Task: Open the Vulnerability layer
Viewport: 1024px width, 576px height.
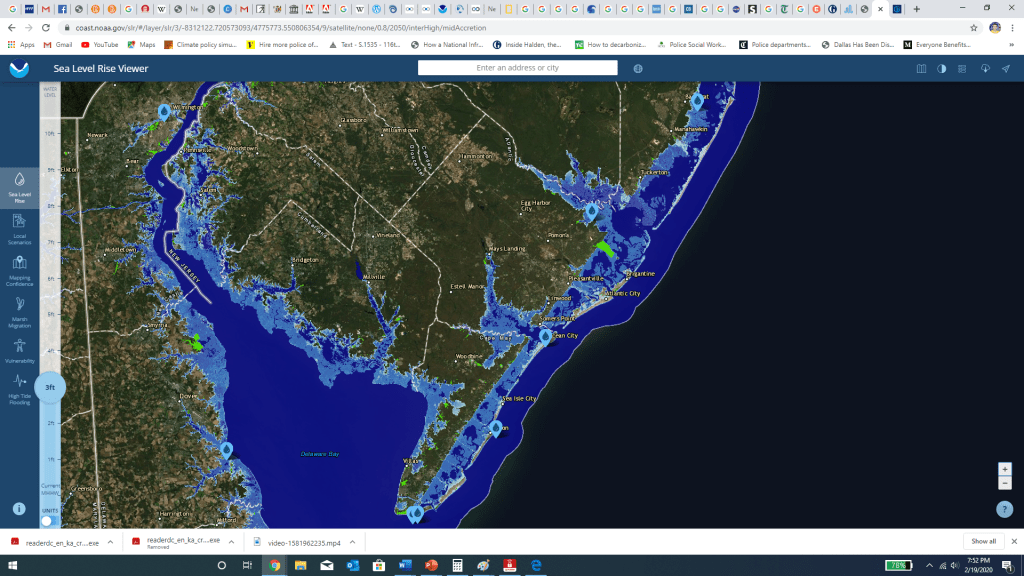Action: [19, 350]
